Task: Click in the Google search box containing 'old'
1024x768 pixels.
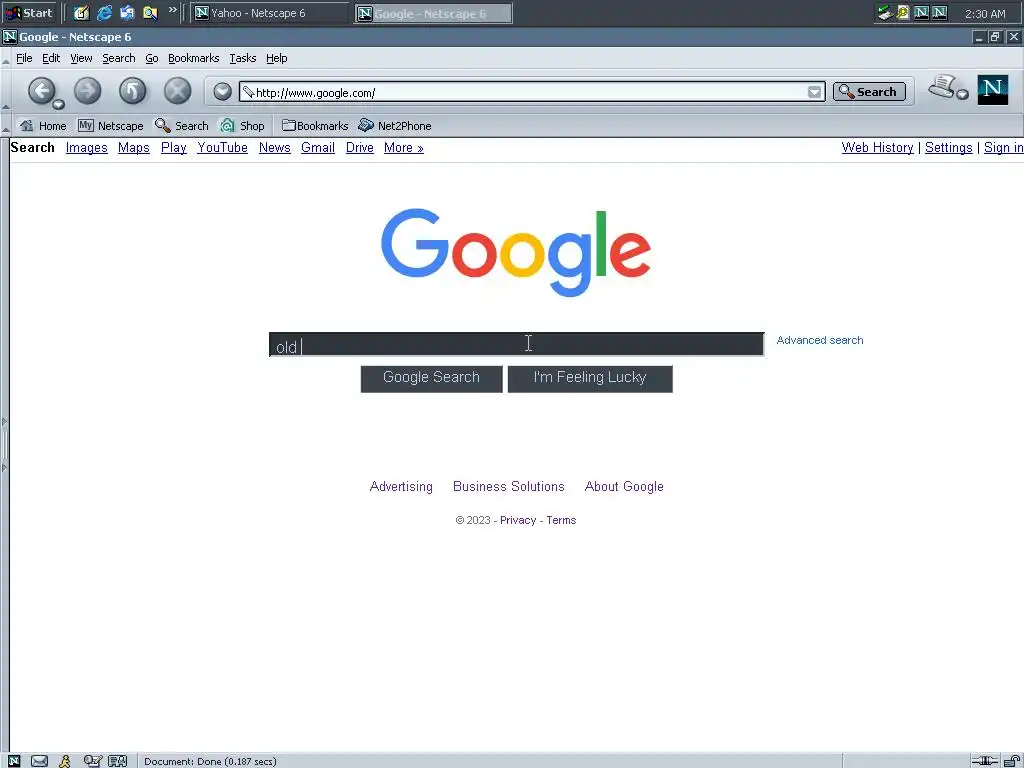Action: click(517, 344)
